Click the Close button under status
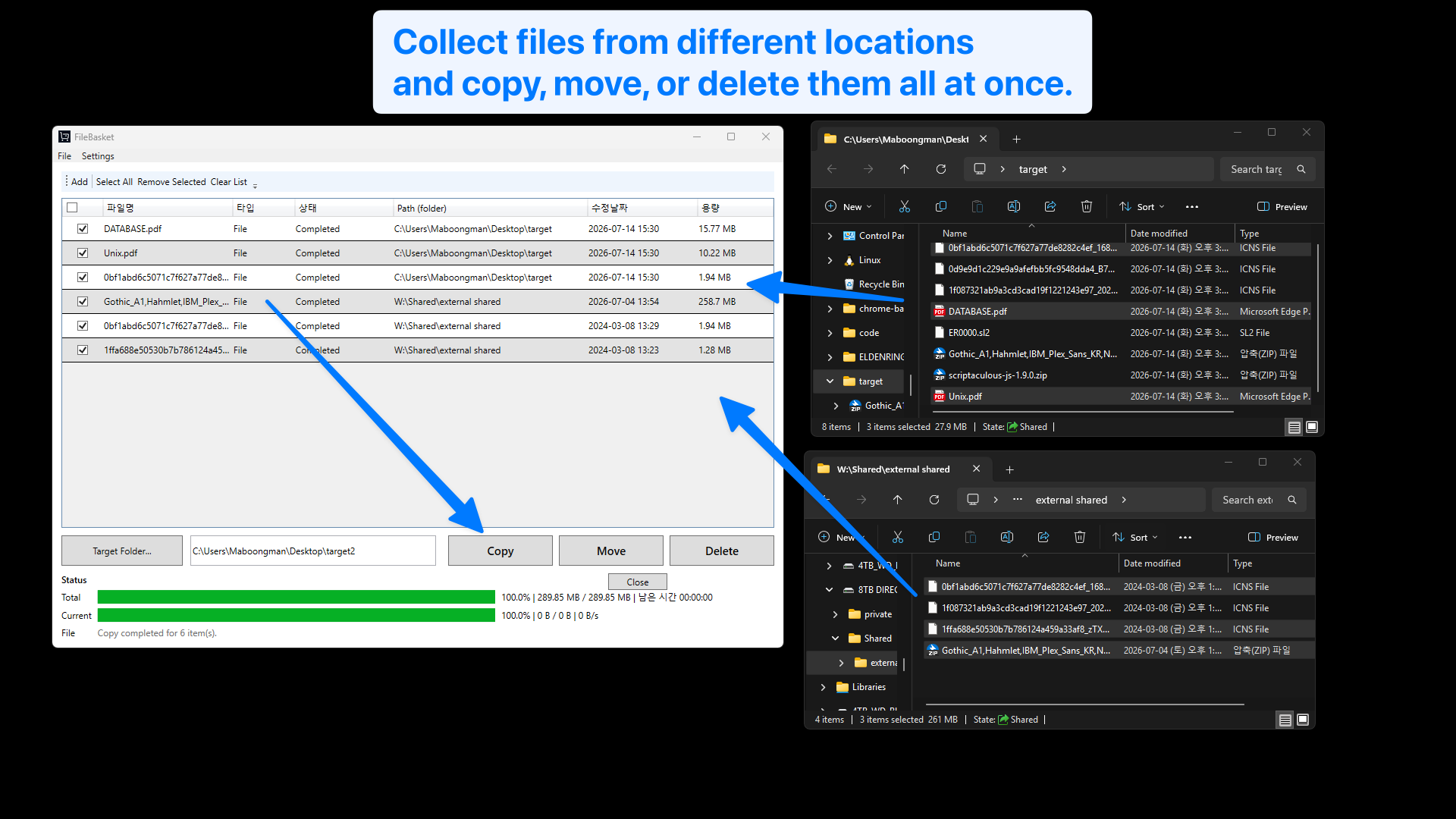The height and width of the screenshot is (819, 1456). click(x=638, y=582)
